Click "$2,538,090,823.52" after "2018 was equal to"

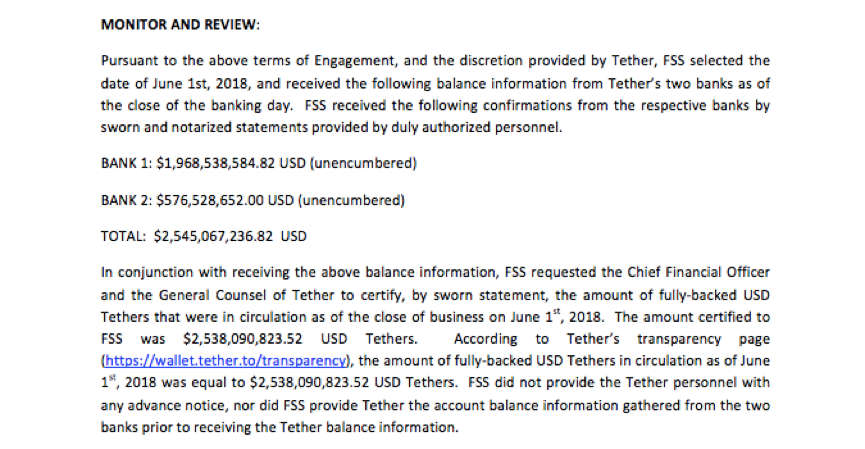coord(309,382)
